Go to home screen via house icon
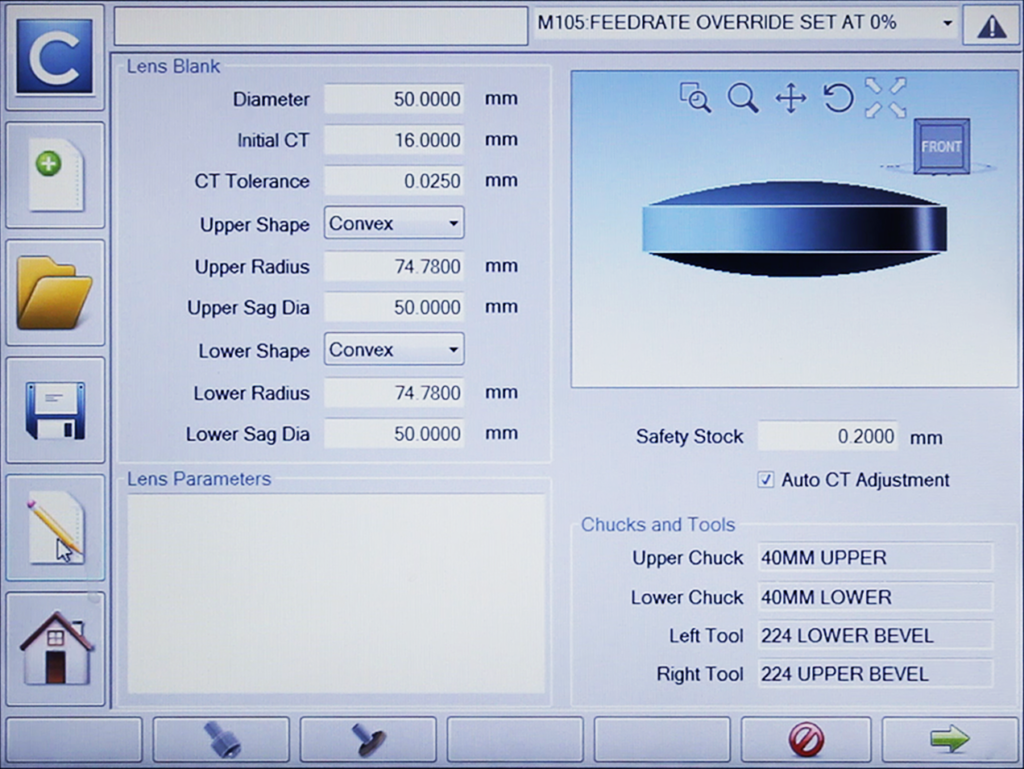The height and width of the screenshot is (769, 1024). tap(55, 647)
